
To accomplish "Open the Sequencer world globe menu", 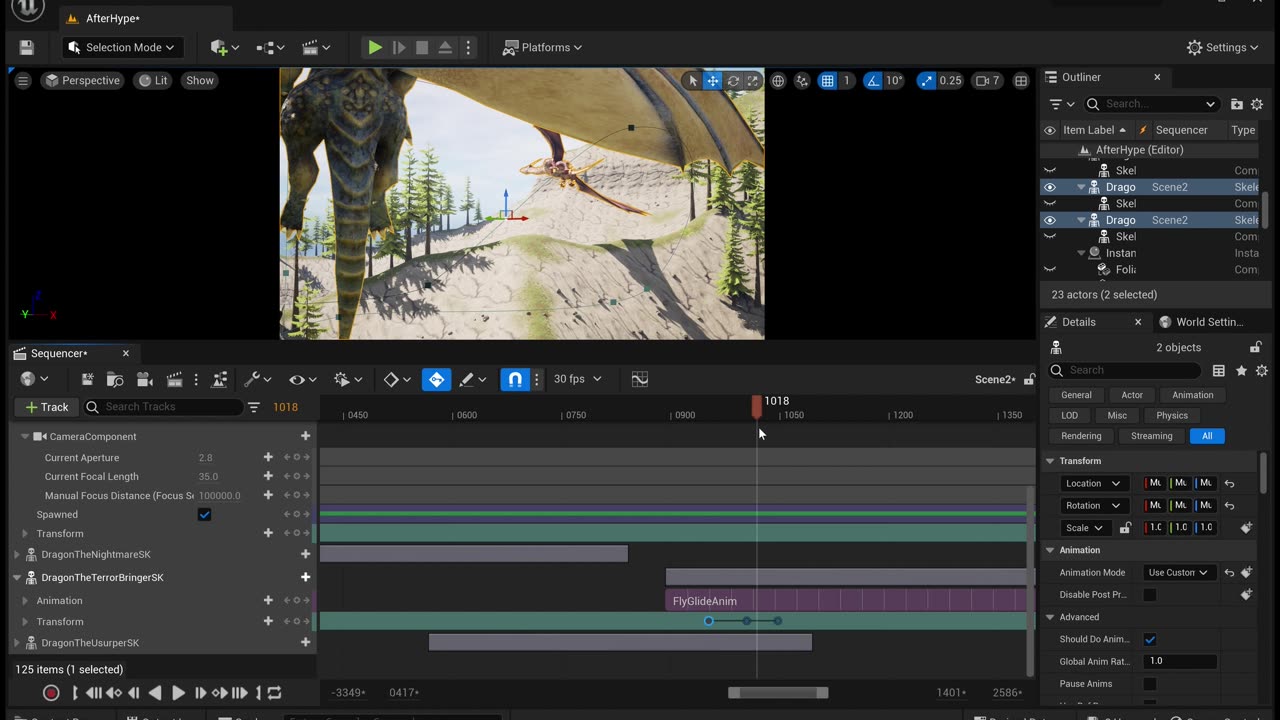I will click(x=33, y=379).
